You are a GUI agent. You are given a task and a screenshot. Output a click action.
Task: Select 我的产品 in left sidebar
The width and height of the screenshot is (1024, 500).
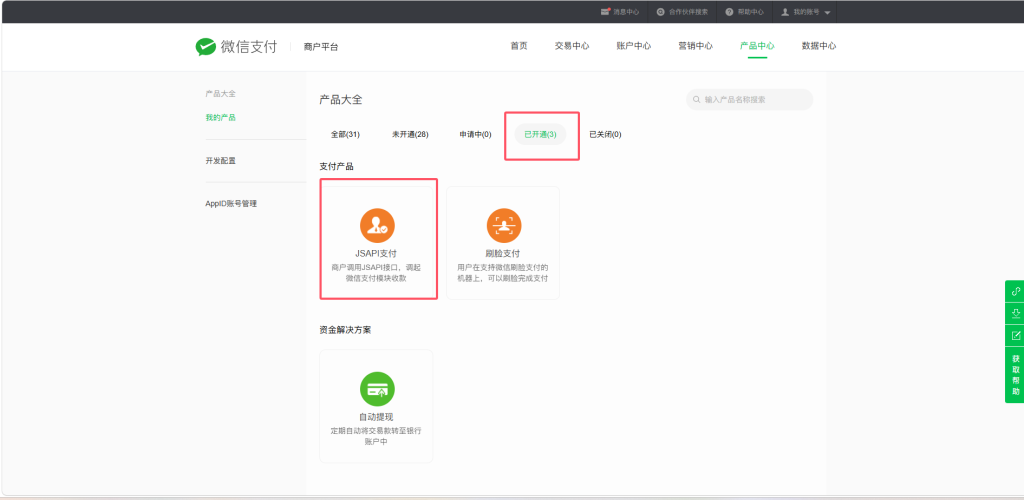(221, 117)
